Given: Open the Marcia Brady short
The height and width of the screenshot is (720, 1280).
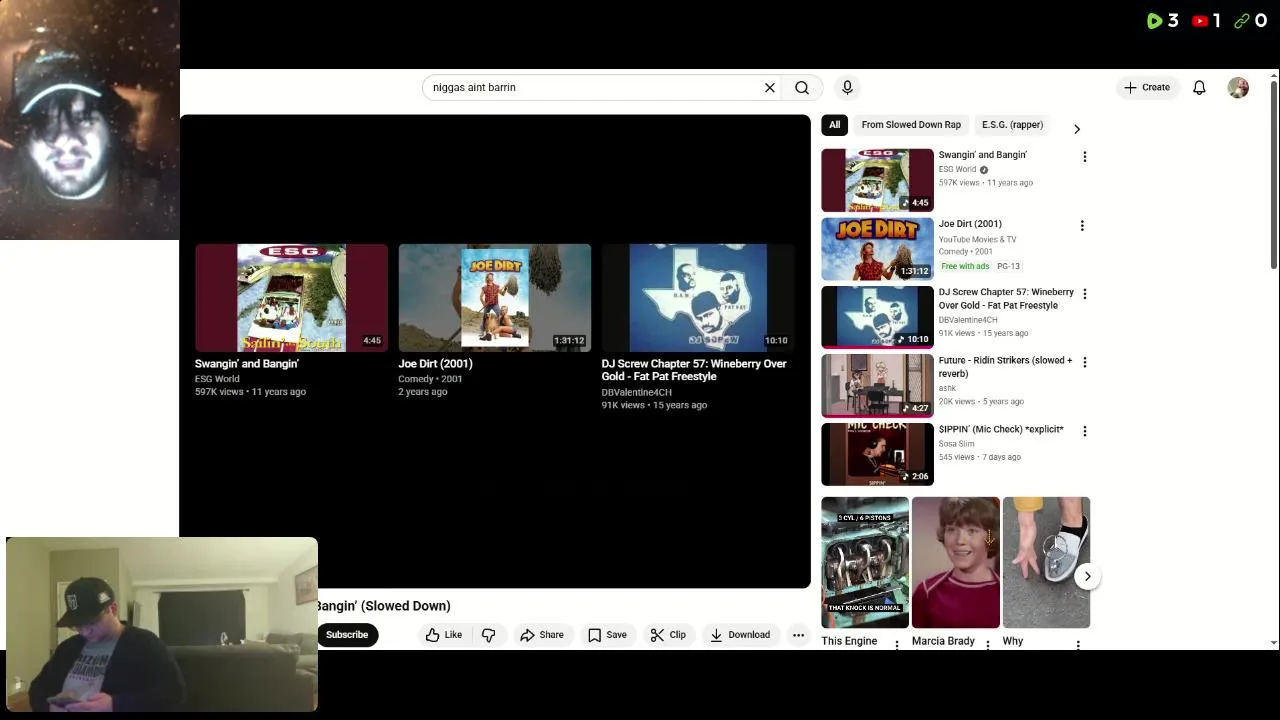Looking at the screenshot, I should (955, 562).
